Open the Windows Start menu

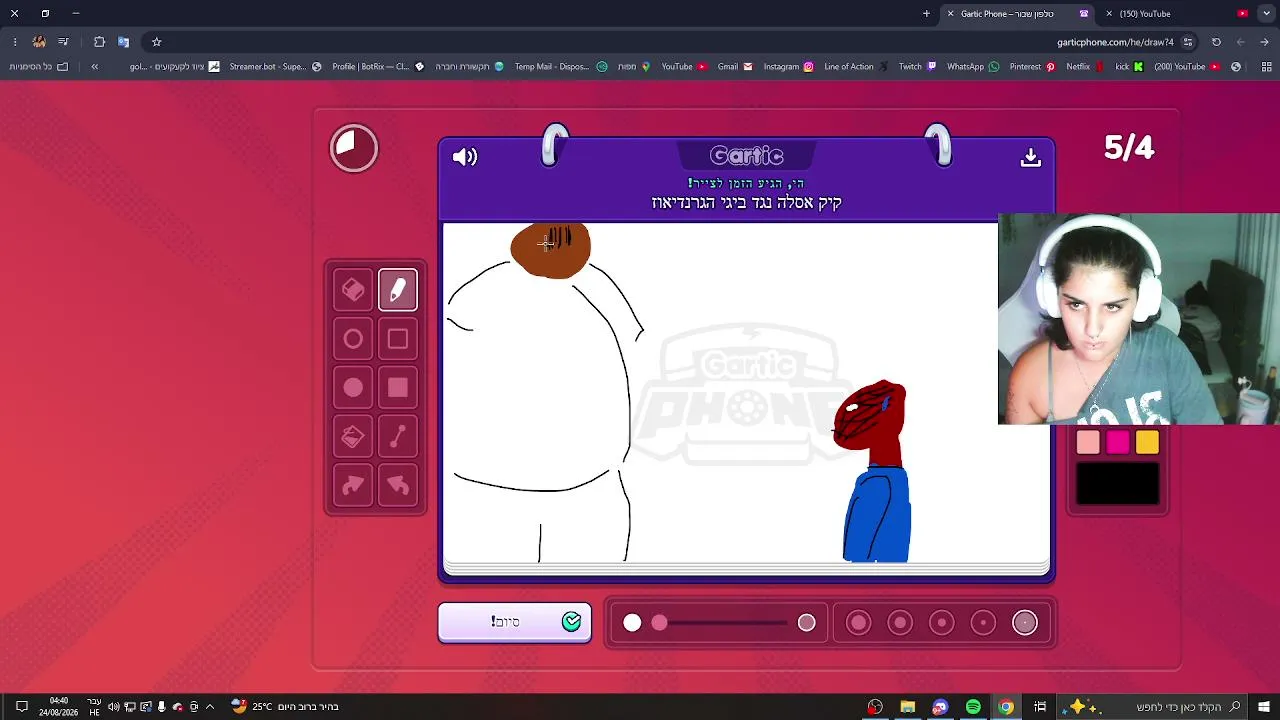(x=1265, y=707)
